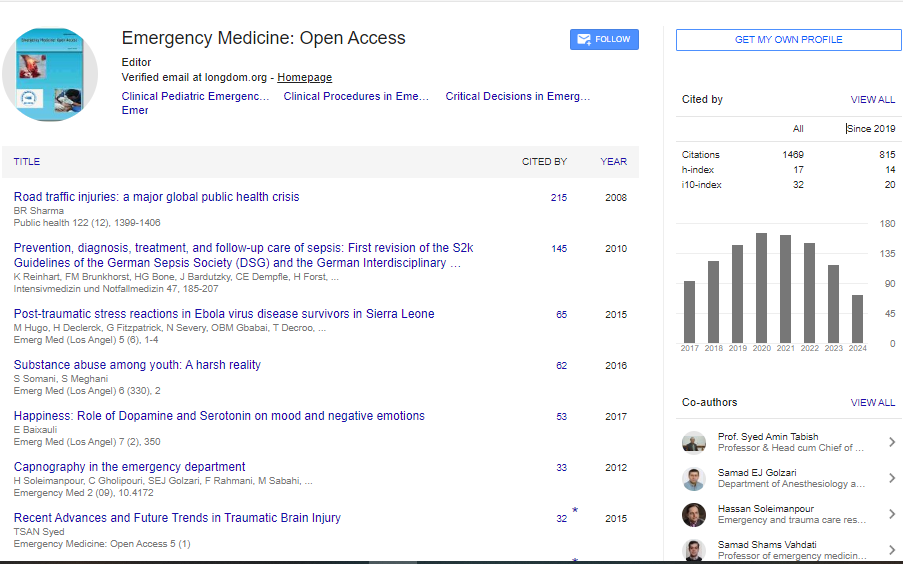Viewport: 903px width, 564px height.
Task: Open the Homepage link
Action: coord(304,78)
